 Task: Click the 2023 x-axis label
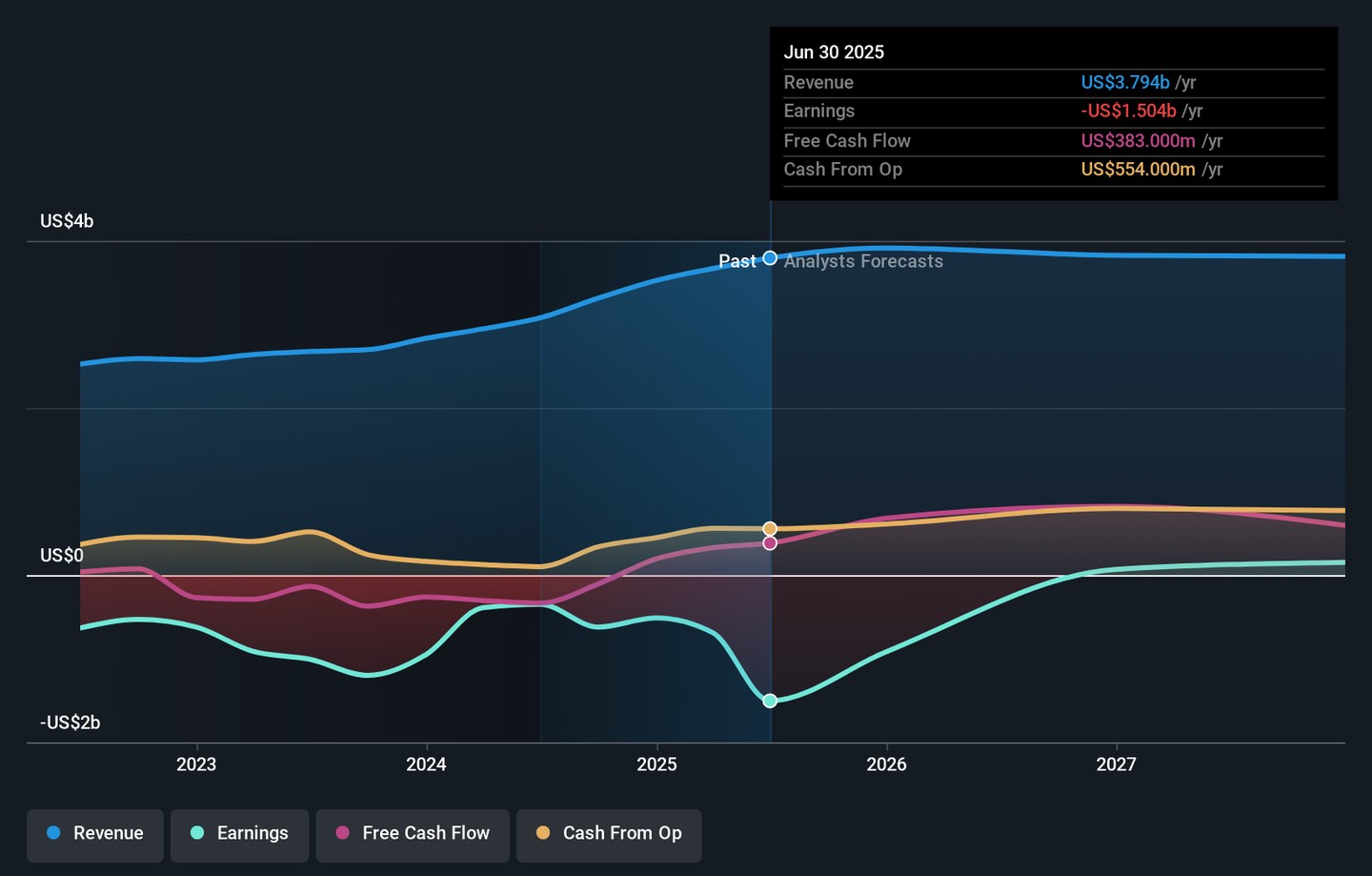pyautogui.click(x=196, y=764)
